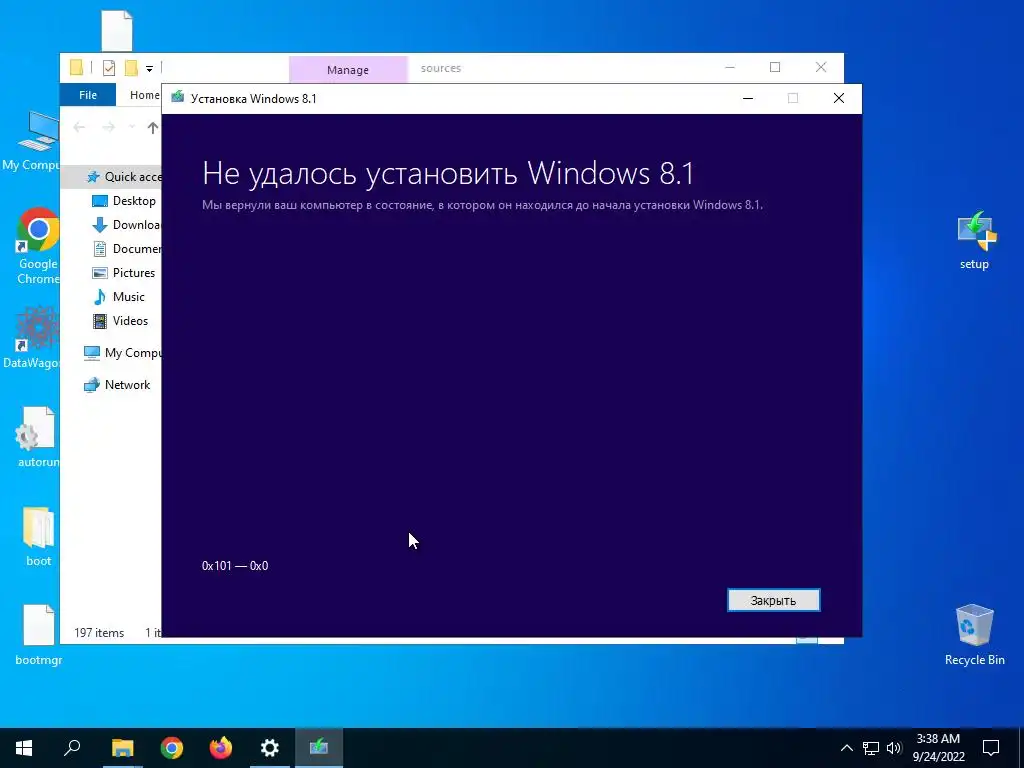Click the New folder icon in Explorer title bar
This screenshot has width=1024, height=768.
point(131,68)
